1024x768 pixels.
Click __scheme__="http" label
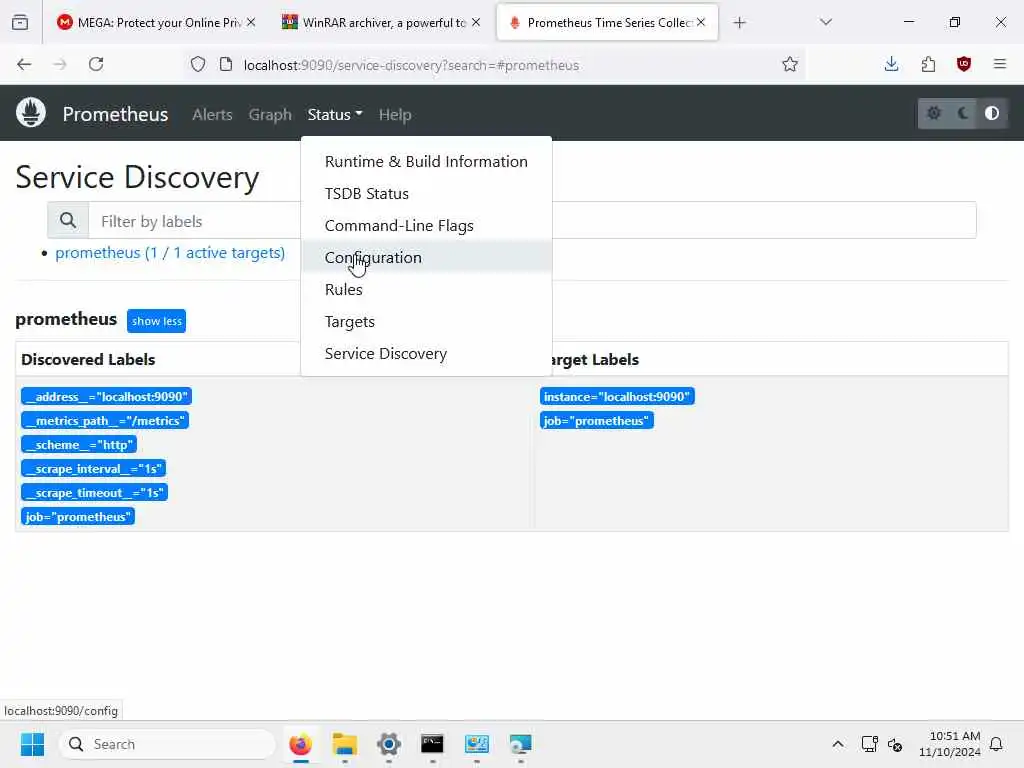point(79,445)
